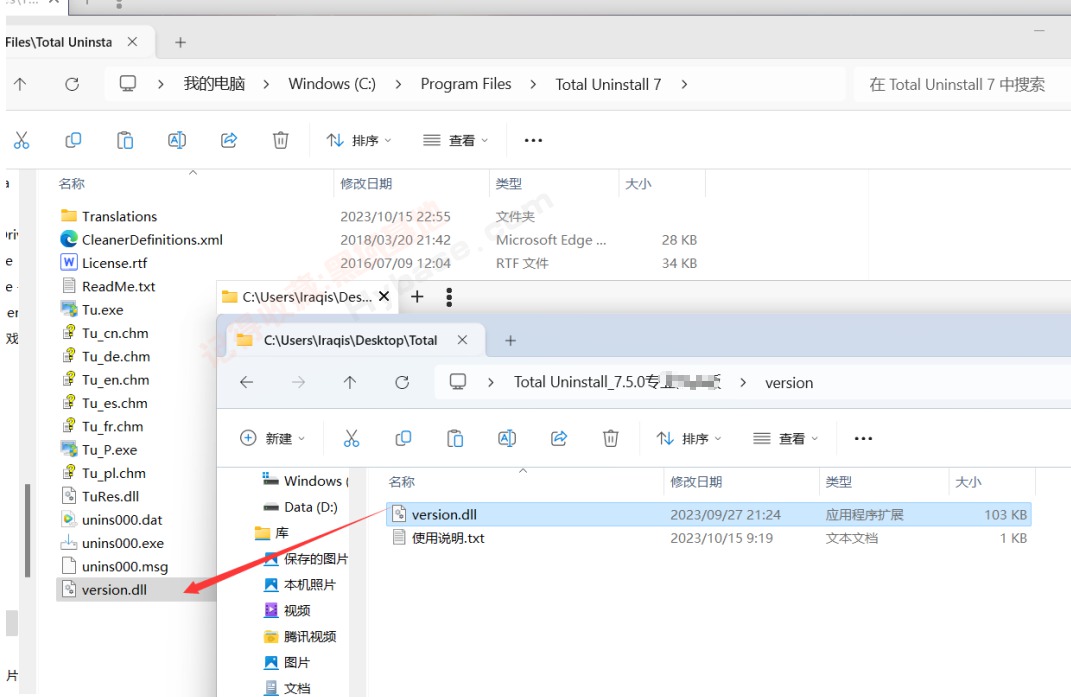The height and width of the screenshot is (697, 1071).
Task: Open vertical ellipsis menu in middle window
Action: [x=449, y=297]
